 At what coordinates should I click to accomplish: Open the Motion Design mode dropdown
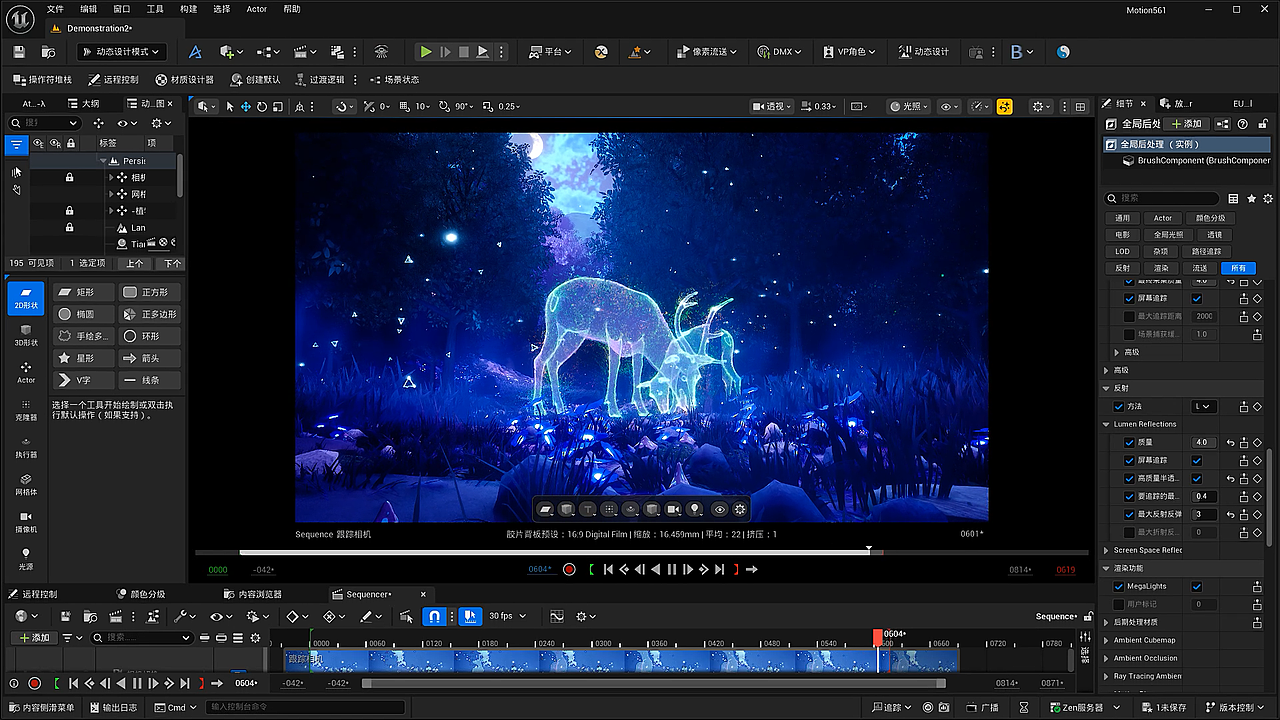[x=122, y=52]
